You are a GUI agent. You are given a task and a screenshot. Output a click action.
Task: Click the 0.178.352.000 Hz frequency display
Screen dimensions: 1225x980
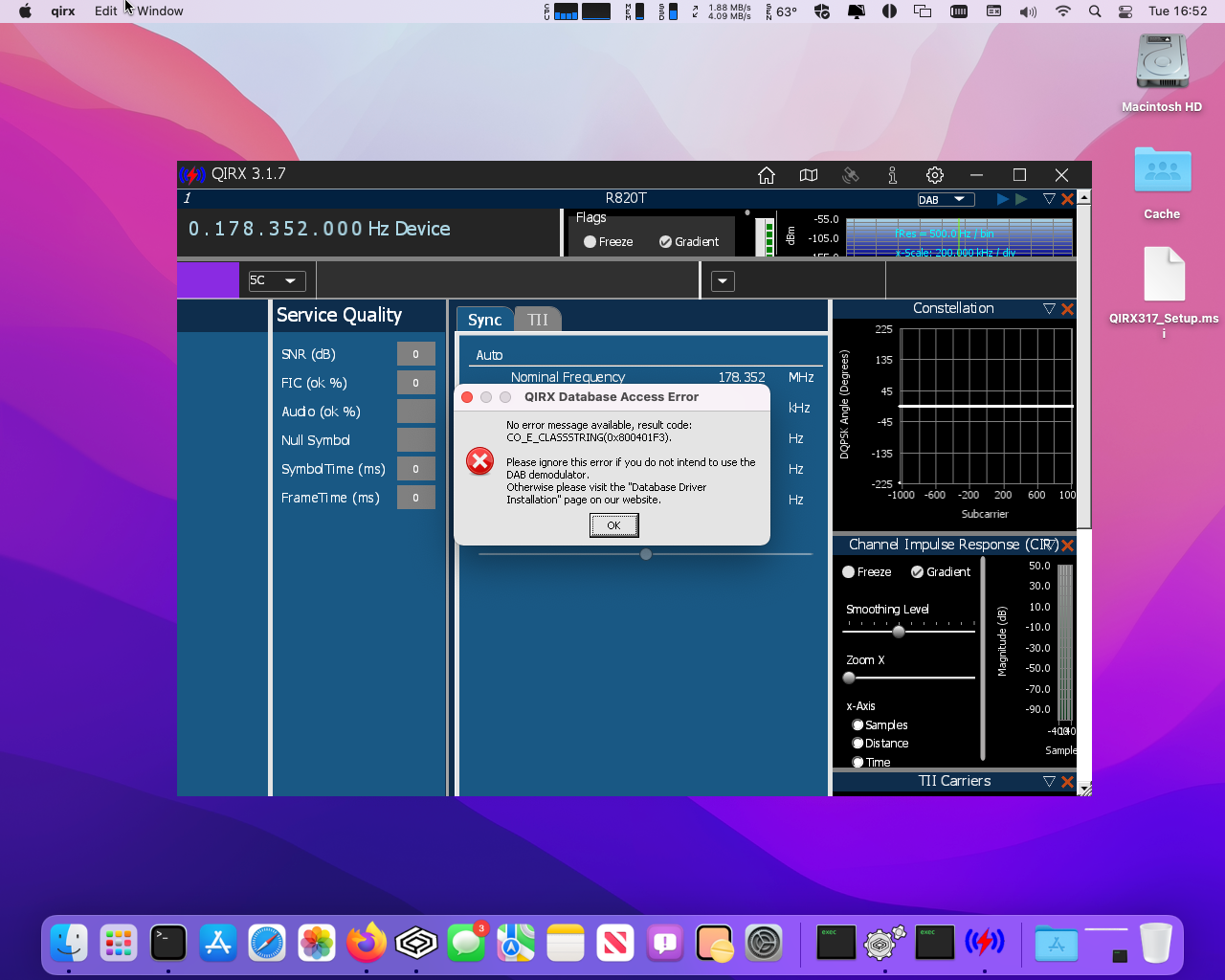(x=319, y=229)
